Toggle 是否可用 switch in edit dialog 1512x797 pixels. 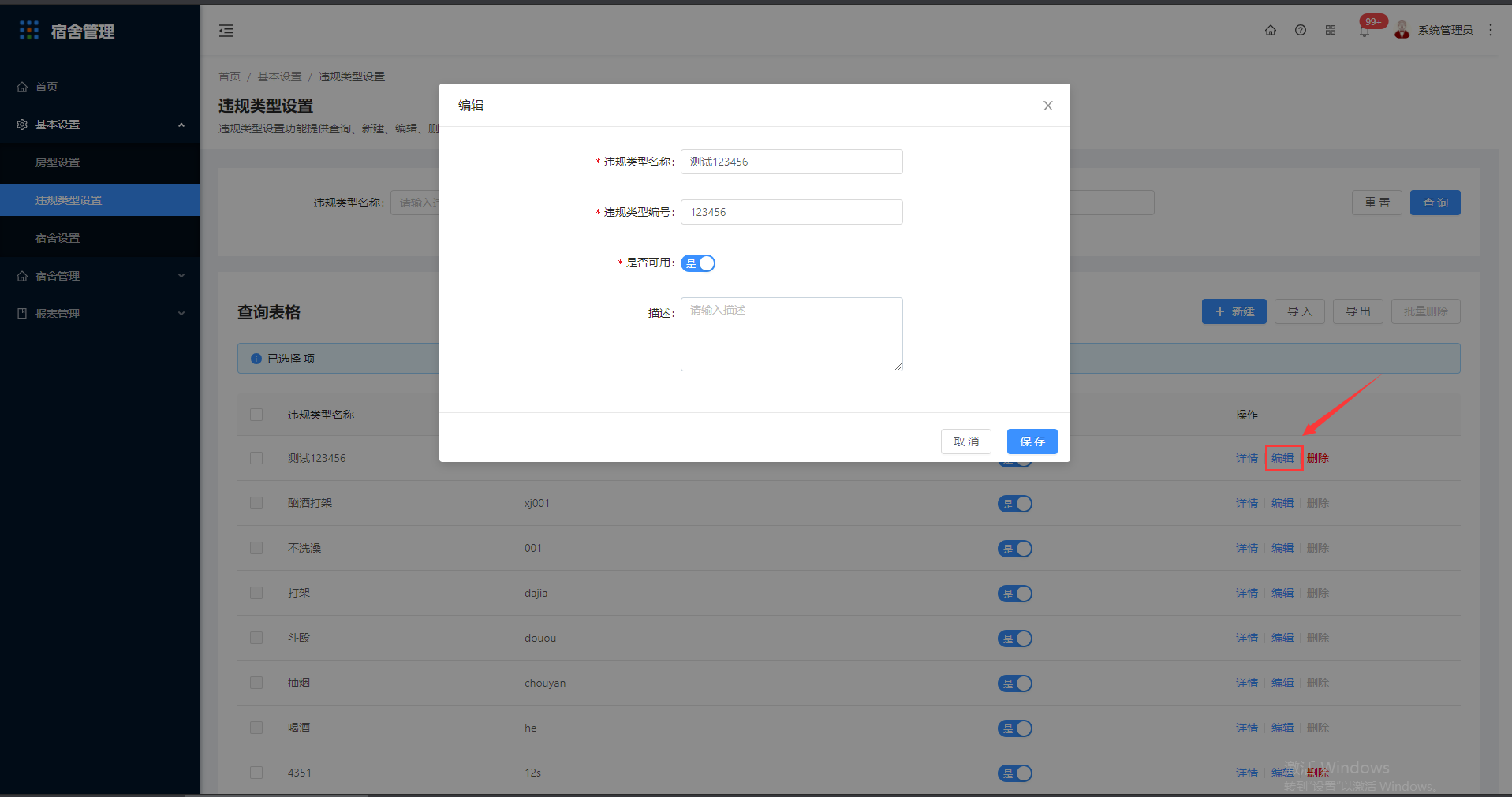tap(698, 263)
